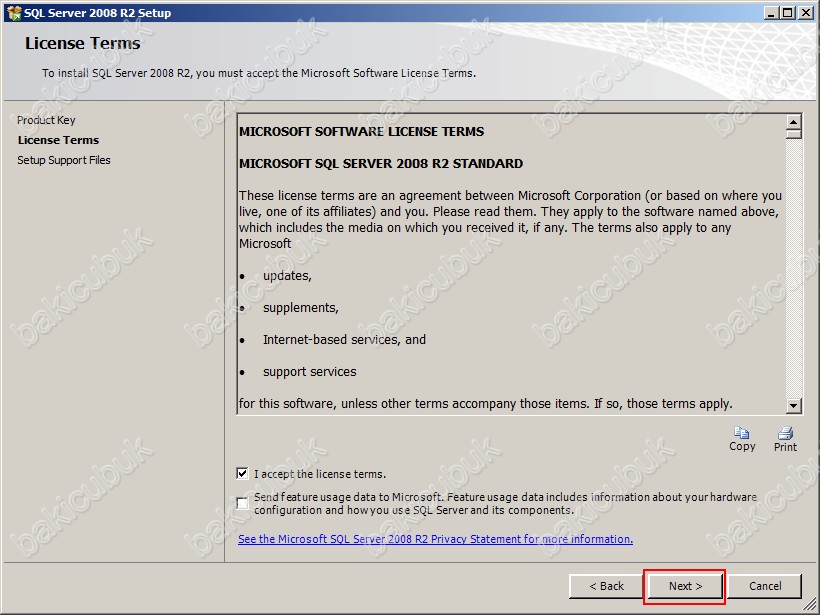Click the empty scrollbar track in license box
Image resolution: width=820 pixels, height=615 pixels.
[794, 270]
